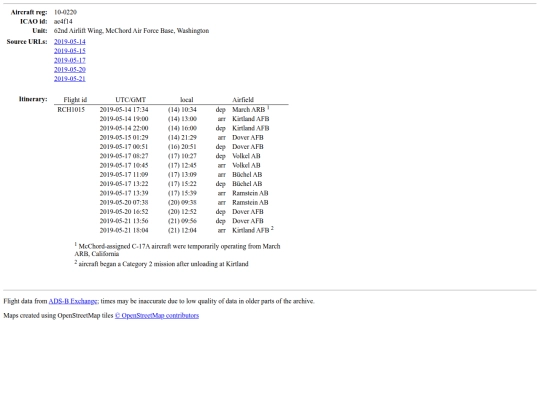This screenshot has width=540, height=405.
Task: Click local time (20) 09:38
Action: tap(182, 203)
